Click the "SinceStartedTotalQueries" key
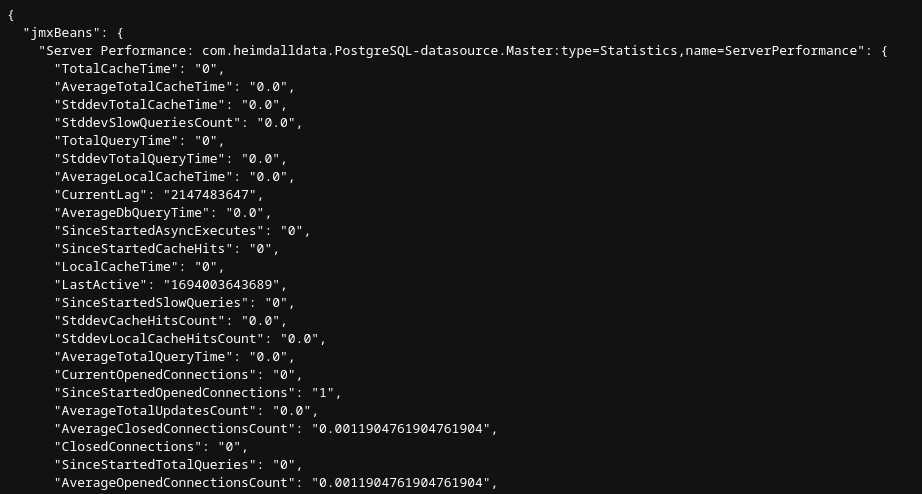Image resolution: width=922 pixels, height=494 pixels. [x=155, y=464]
